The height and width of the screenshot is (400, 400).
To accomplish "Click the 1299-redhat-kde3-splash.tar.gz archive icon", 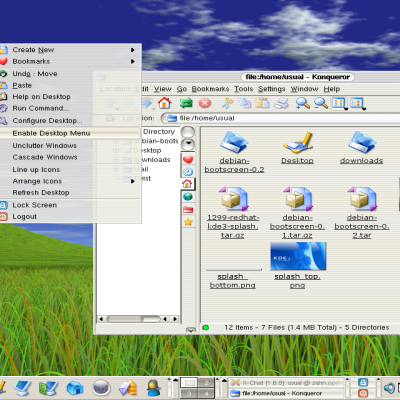I will [x=234, y=199].
